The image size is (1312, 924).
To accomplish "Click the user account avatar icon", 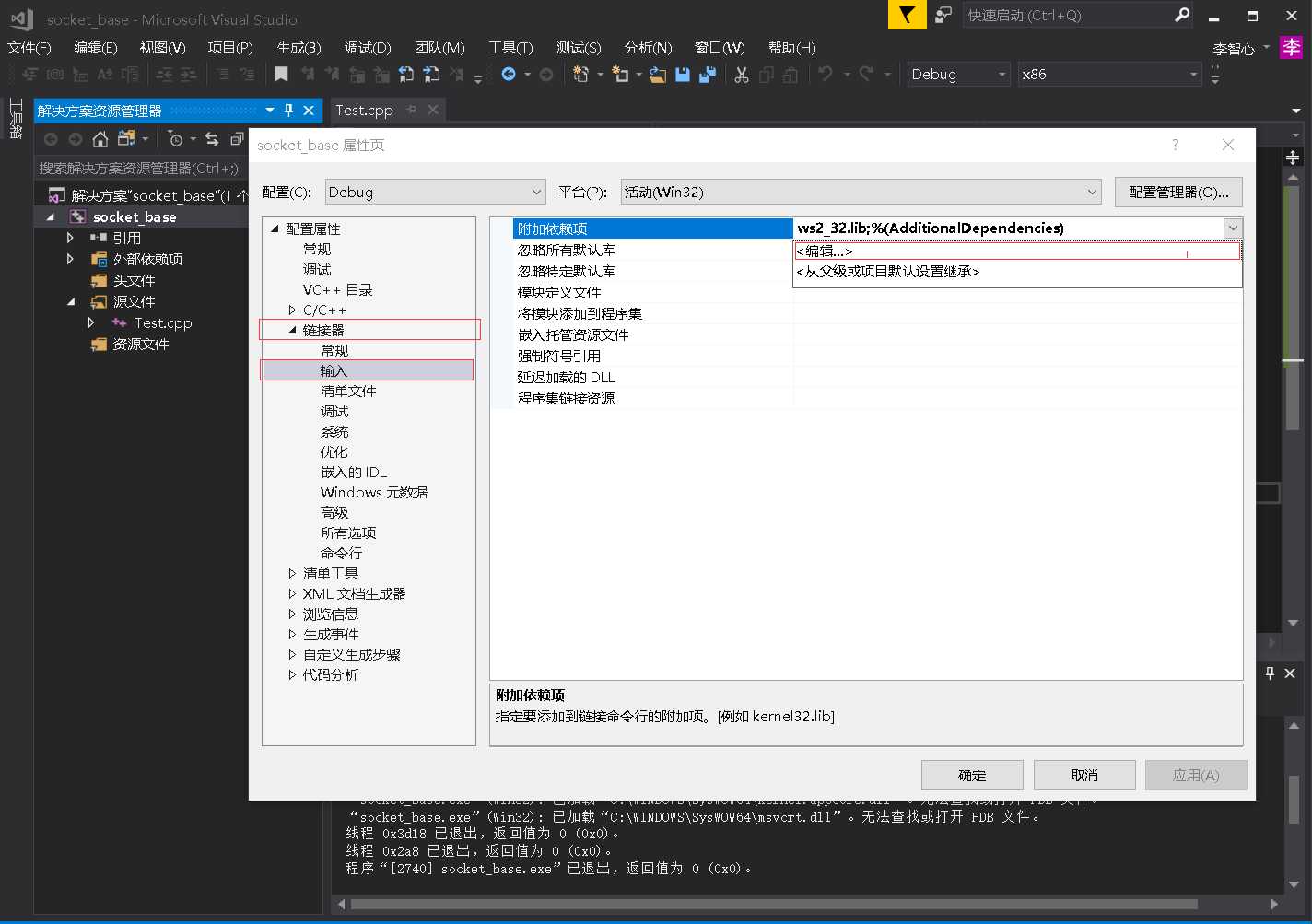I will pyautogui.click(x=1292, y=48).
